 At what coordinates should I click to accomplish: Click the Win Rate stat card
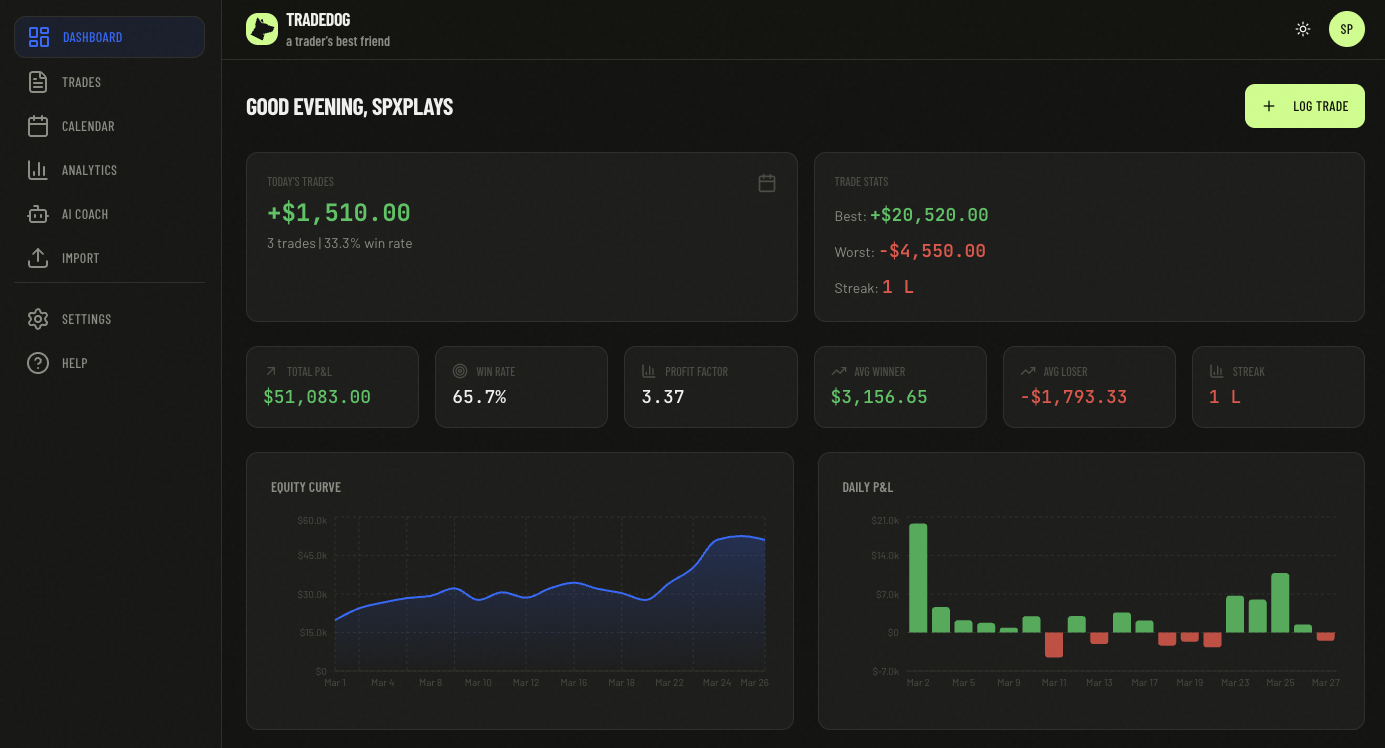pyautogui.click(x=521, y=387)
